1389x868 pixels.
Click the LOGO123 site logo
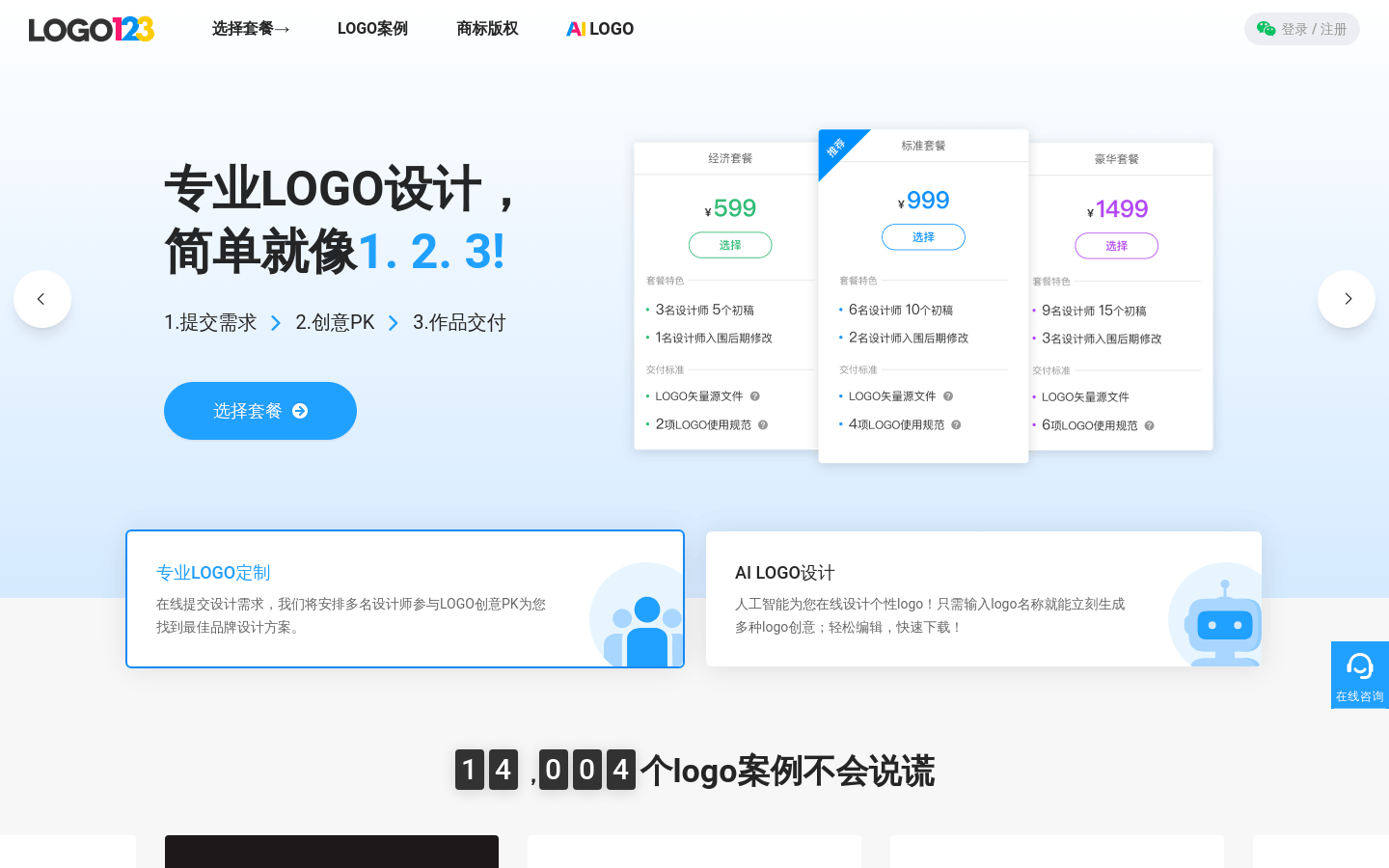[x=92, y=29]
